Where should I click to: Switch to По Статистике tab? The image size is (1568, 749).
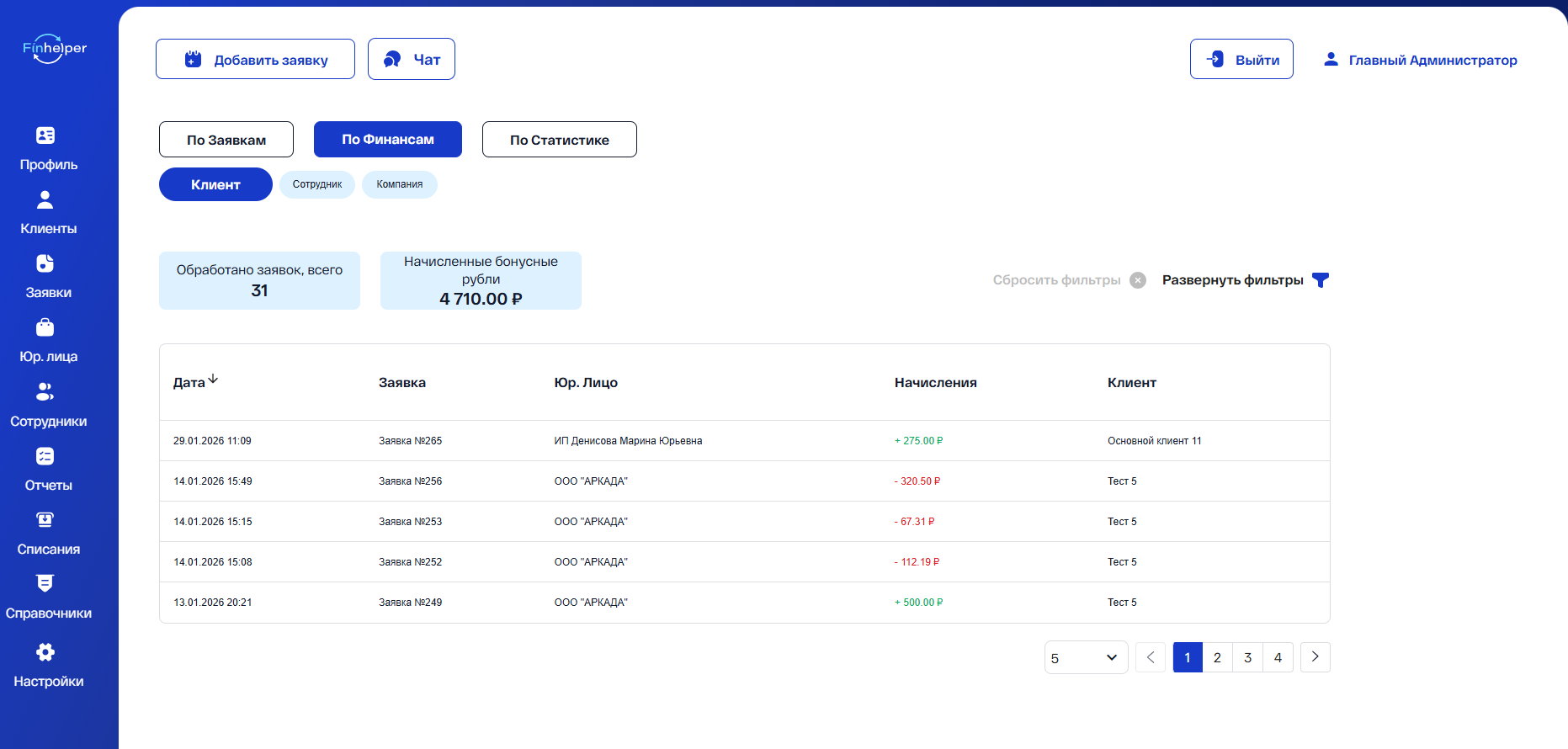click(560, 140)
